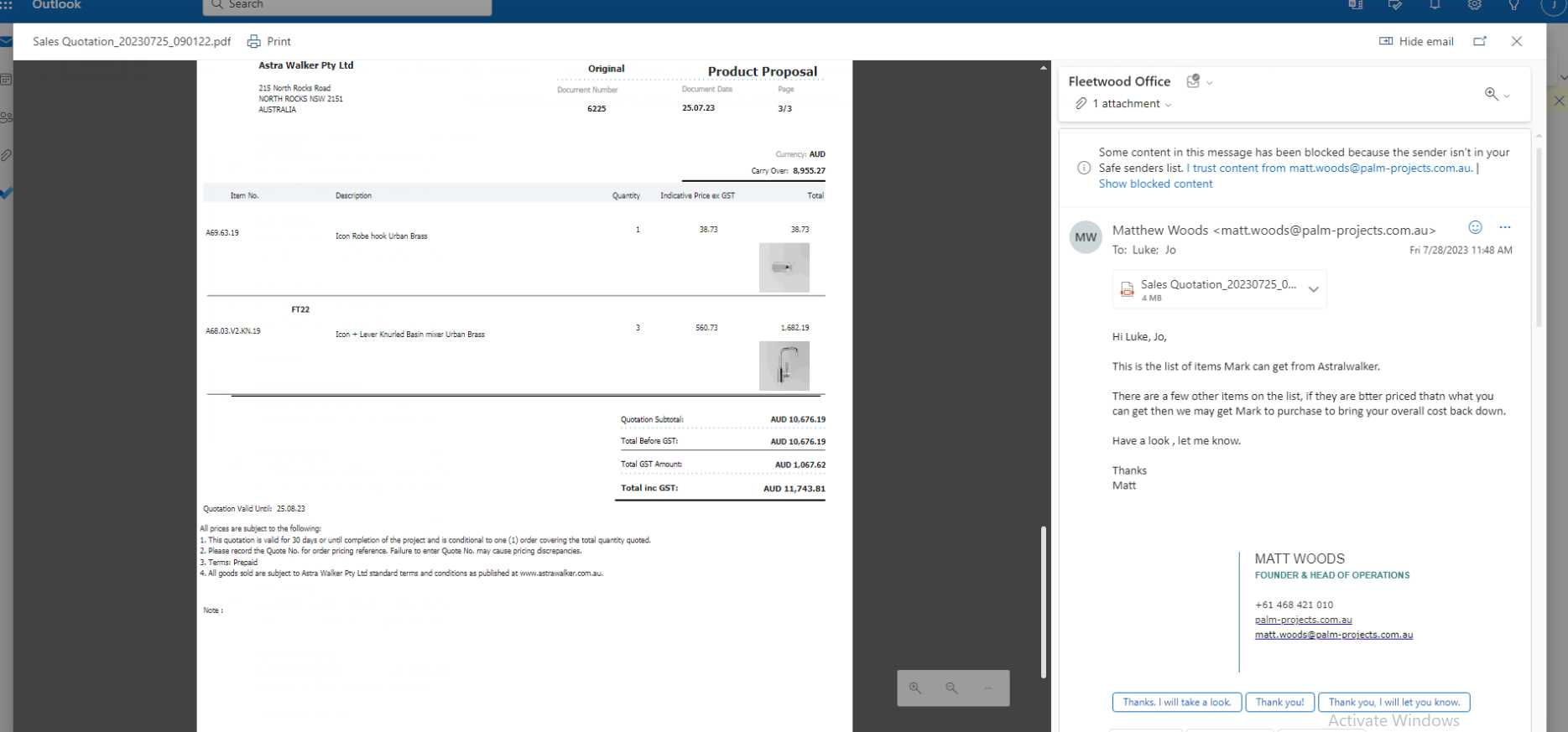Click 'Icon + Lever Knurled Basin mixer Urban Brass'
The height and width of the screenshot is (732, 1568).
pos(410,335)
